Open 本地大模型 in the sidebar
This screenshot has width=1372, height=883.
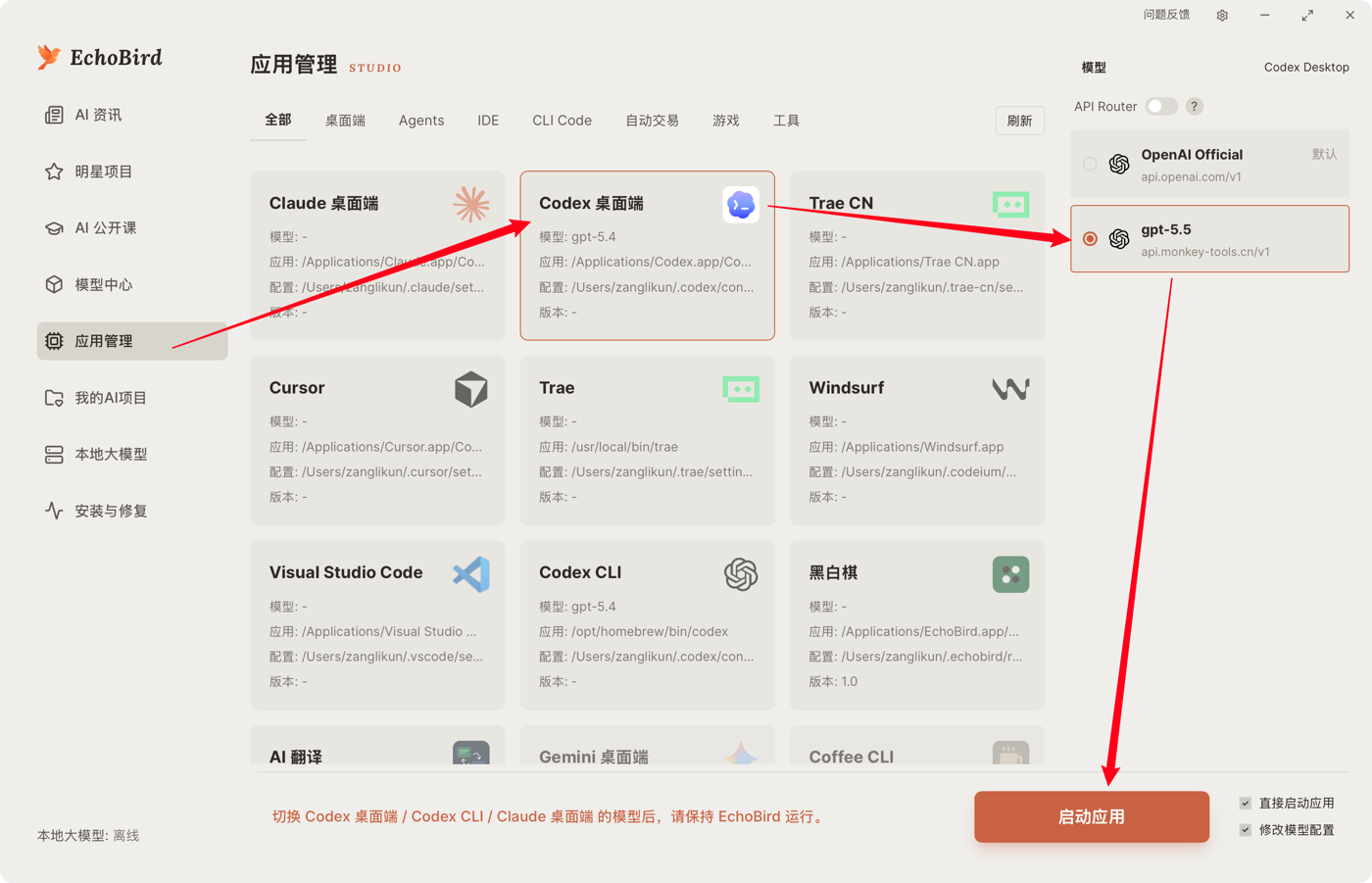pos(132,455)
